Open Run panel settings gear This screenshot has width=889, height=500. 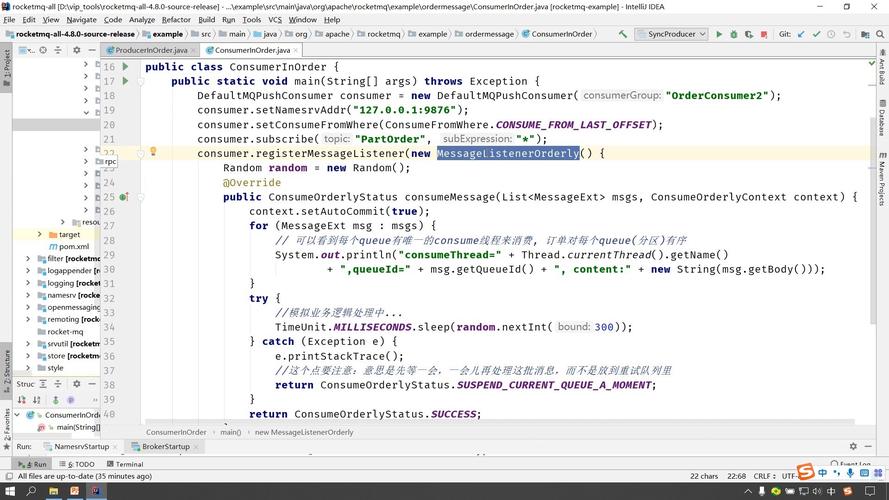pyautogui.click(x=853, y=446)
